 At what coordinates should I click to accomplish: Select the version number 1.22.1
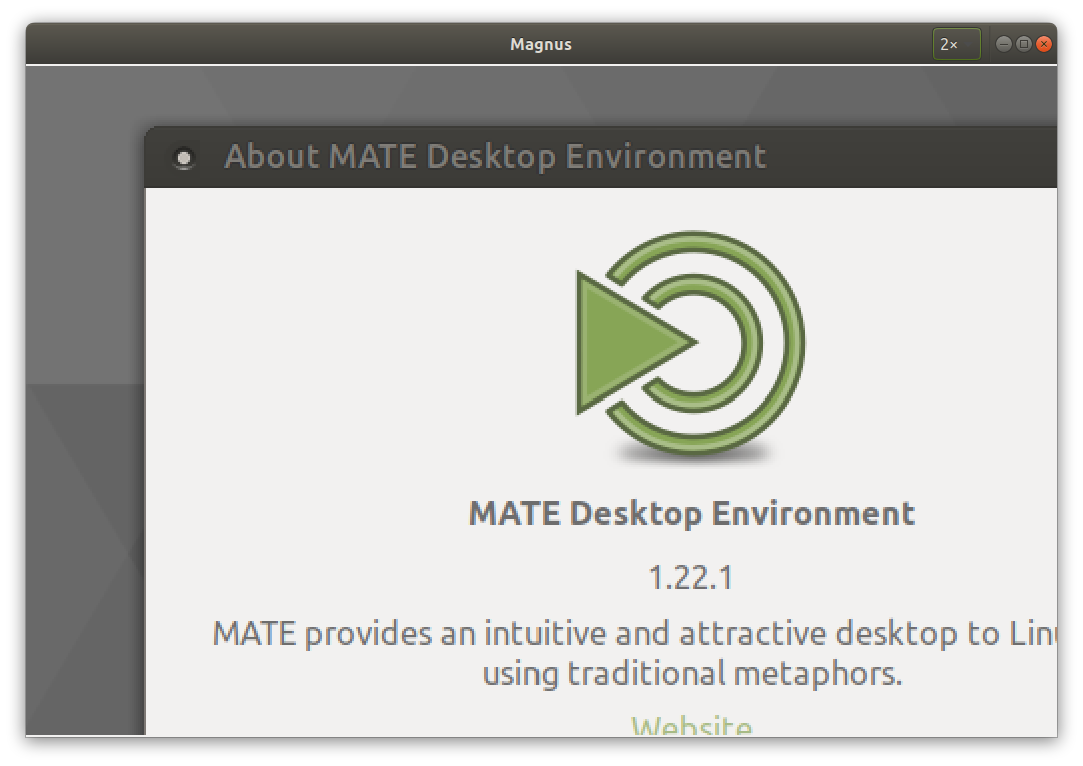[x=691, y=577]
